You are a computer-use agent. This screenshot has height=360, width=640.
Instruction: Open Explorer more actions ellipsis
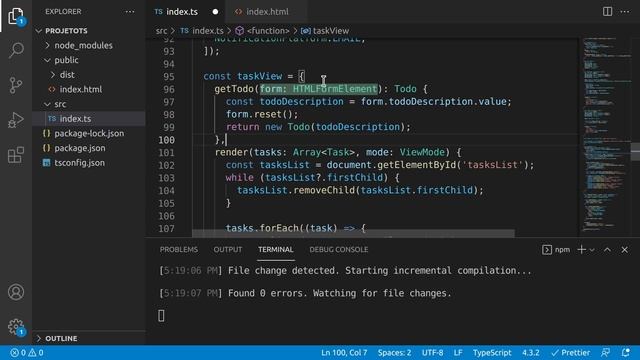130,12
